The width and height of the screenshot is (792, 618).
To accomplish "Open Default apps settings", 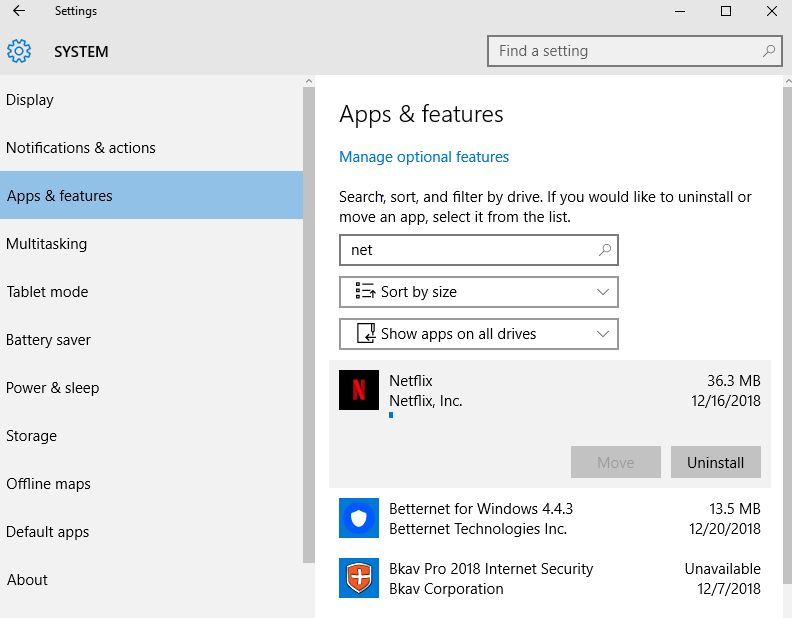I will 152,531.
